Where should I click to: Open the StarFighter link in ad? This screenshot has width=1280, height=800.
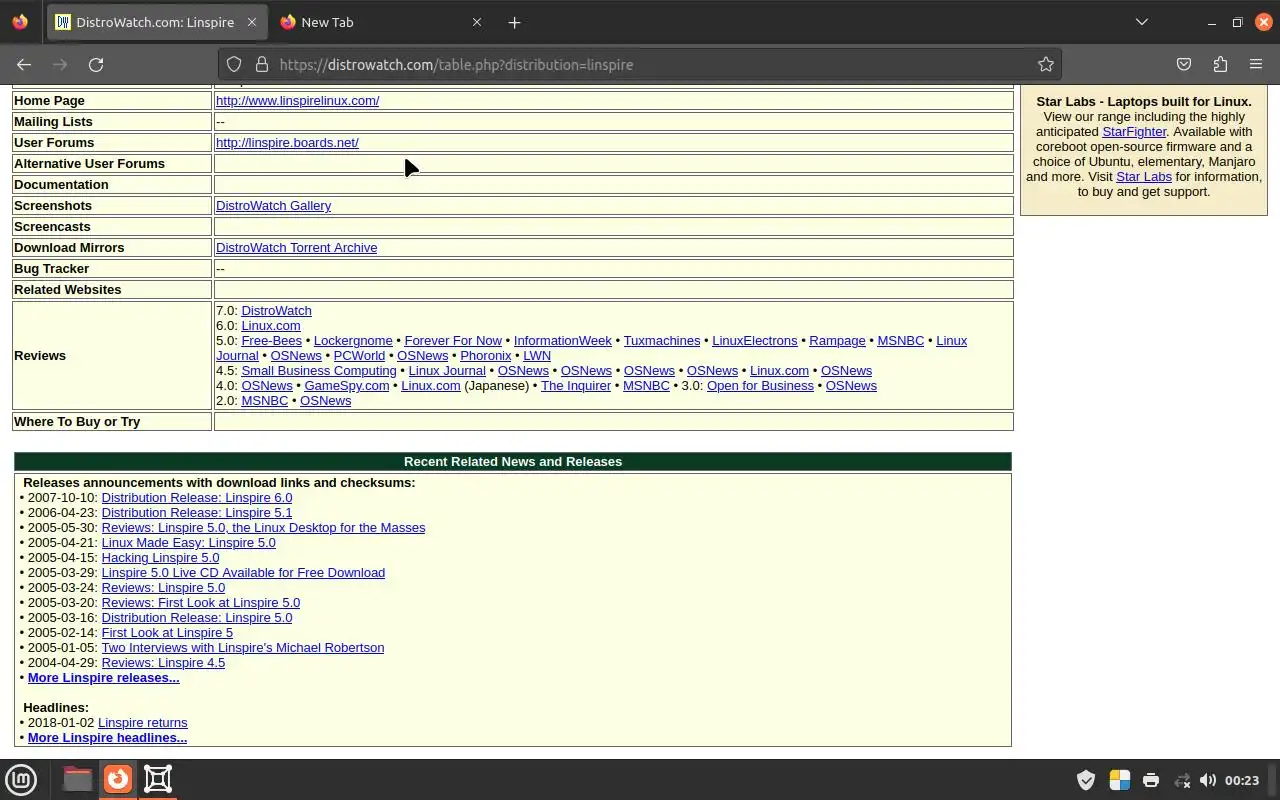1134,132
